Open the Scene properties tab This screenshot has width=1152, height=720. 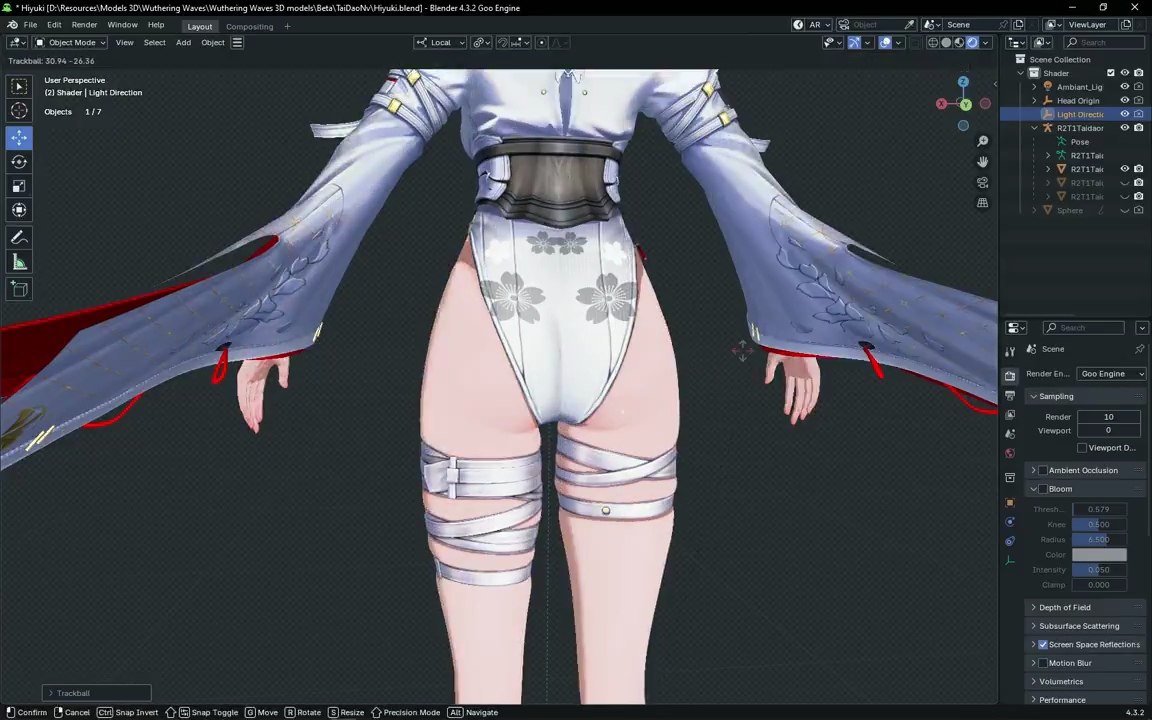click(1010, 434)
